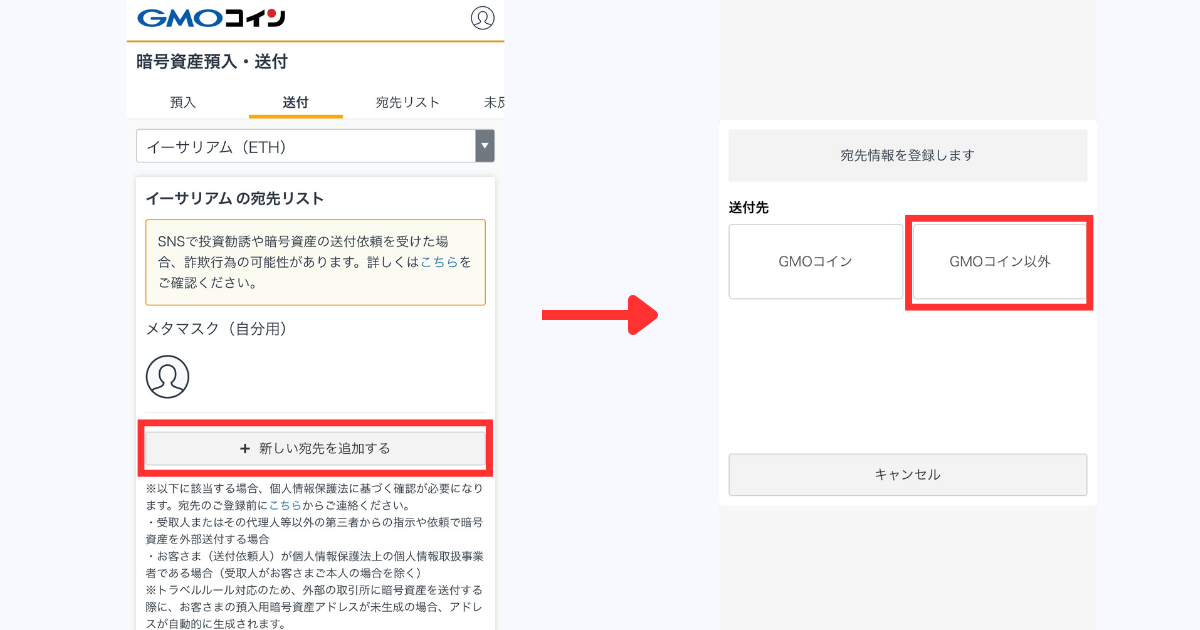Click the 宛先情報を登録します banner
This screenshot has height=630, width=1200.
click(908, 155)
